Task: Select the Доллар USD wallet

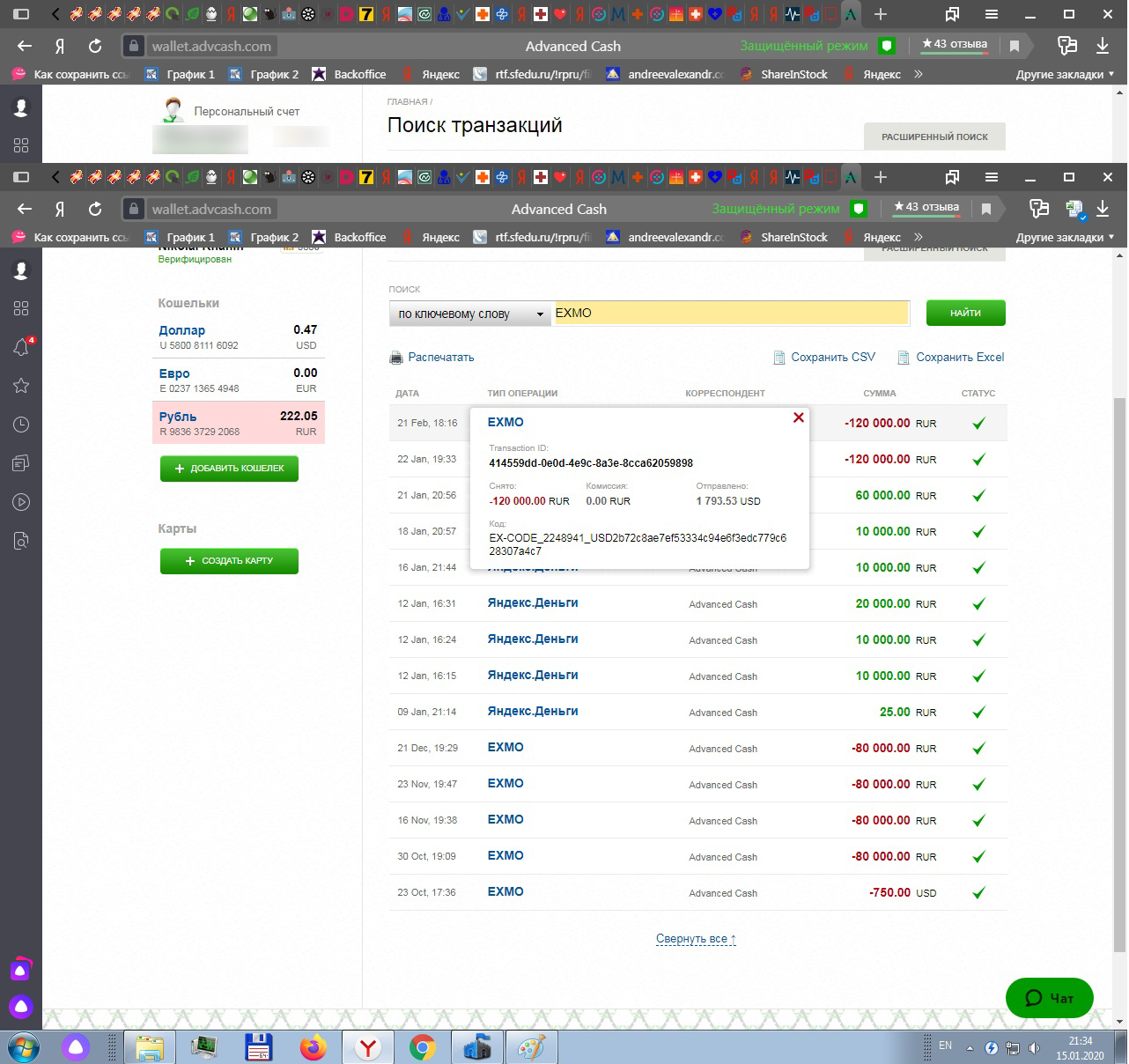Action: pos(239,336)
